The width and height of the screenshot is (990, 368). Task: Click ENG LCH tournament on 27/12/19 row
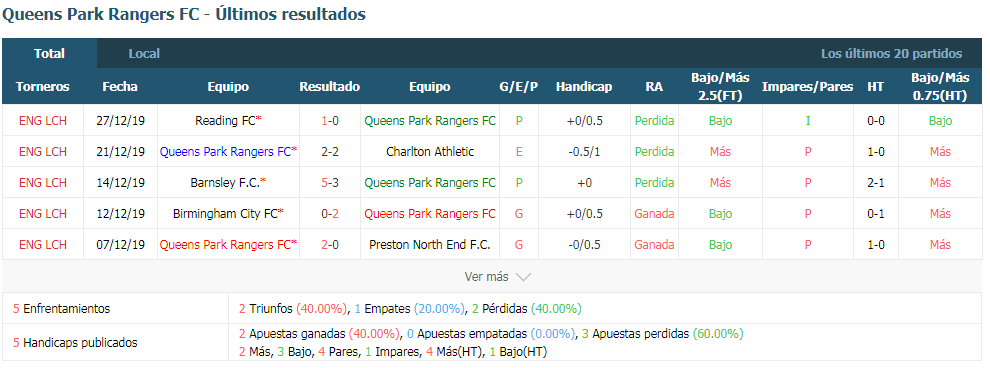click(43, 121)
